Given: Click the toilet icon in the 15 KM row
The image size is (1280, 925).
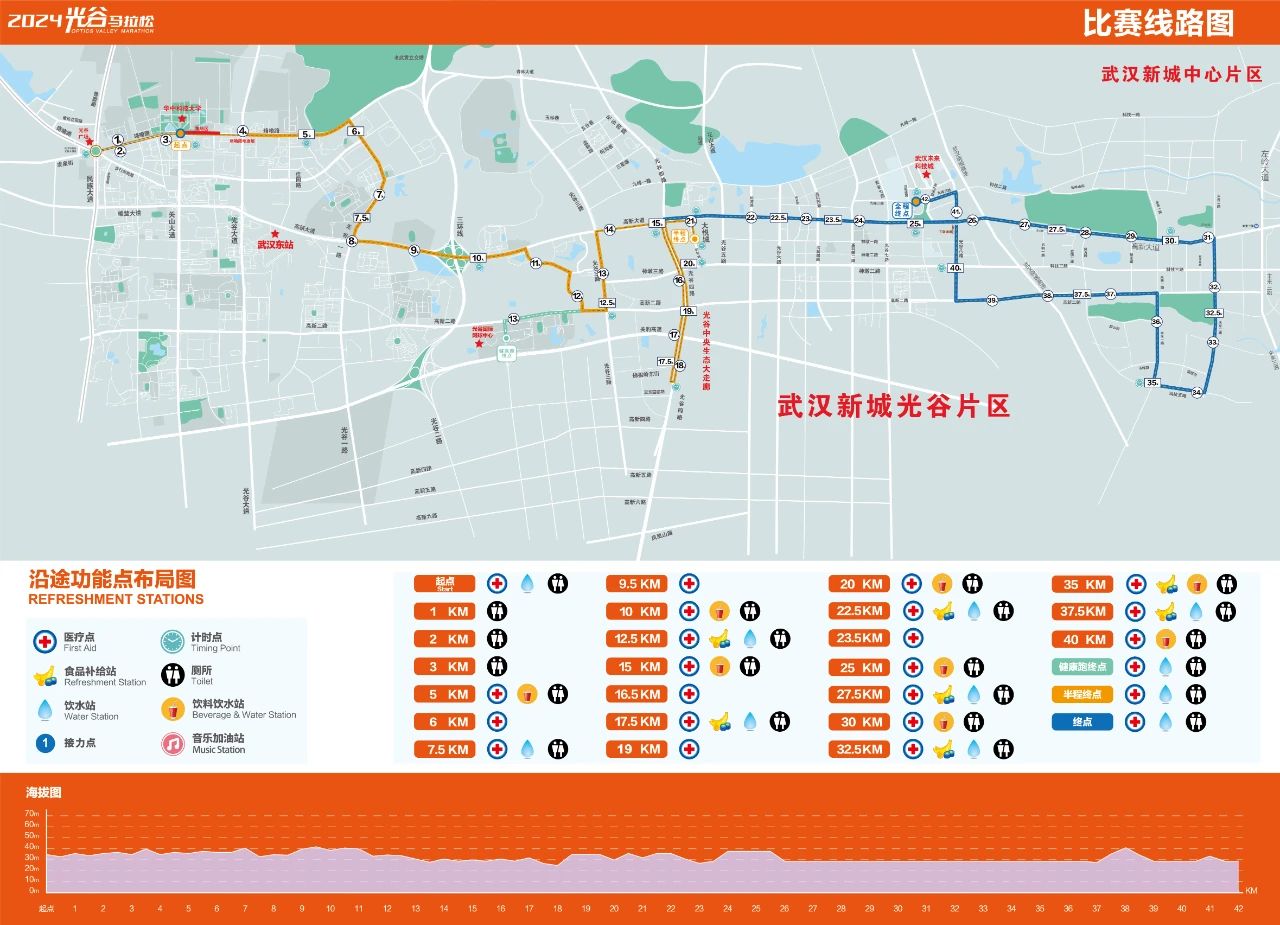Looking at the screenshot, I should tap(749, 666).
